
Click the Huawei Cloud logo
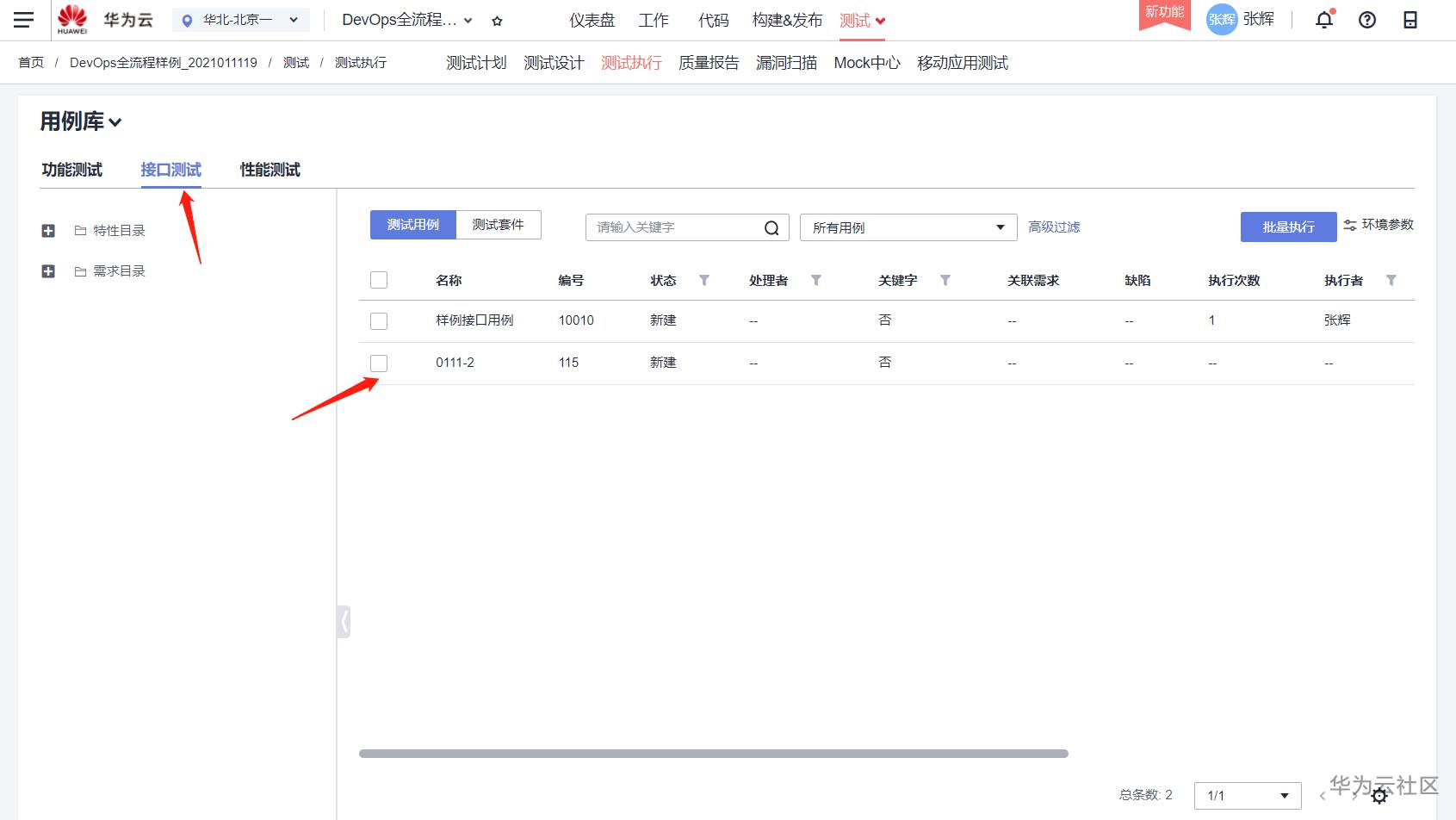72,19
